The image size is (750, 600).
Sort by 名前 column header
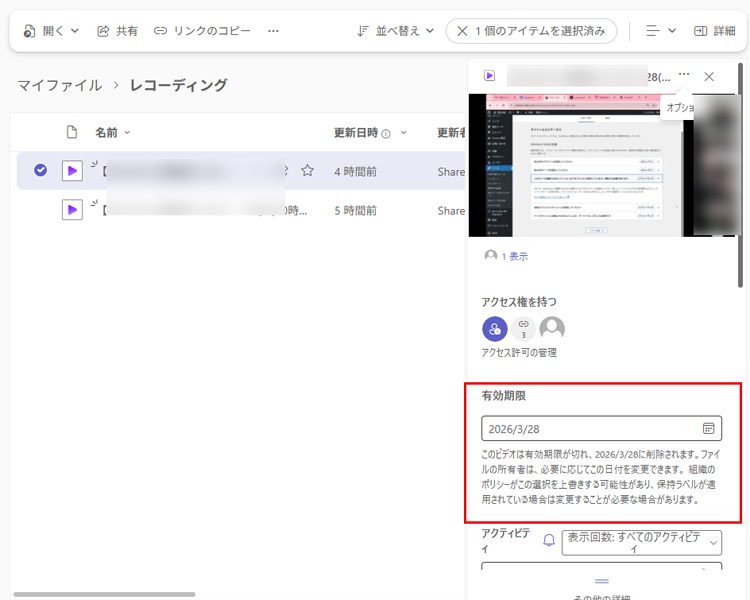[x=112, y=133]
